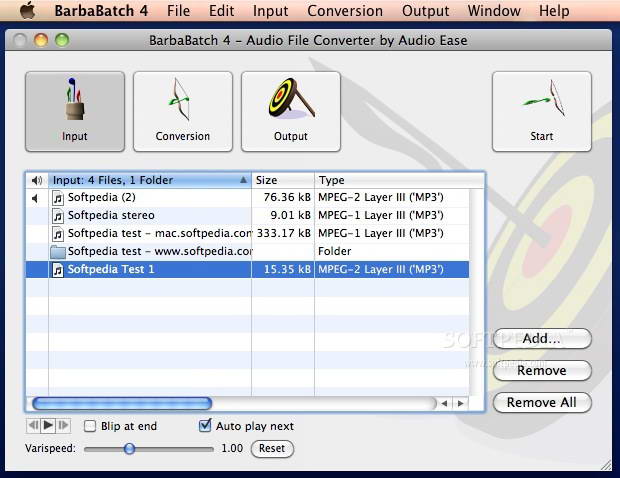This screenshot has width=620, height=478.
Task: Click the 333.17 kB size cell
Action: coord(284,233)
